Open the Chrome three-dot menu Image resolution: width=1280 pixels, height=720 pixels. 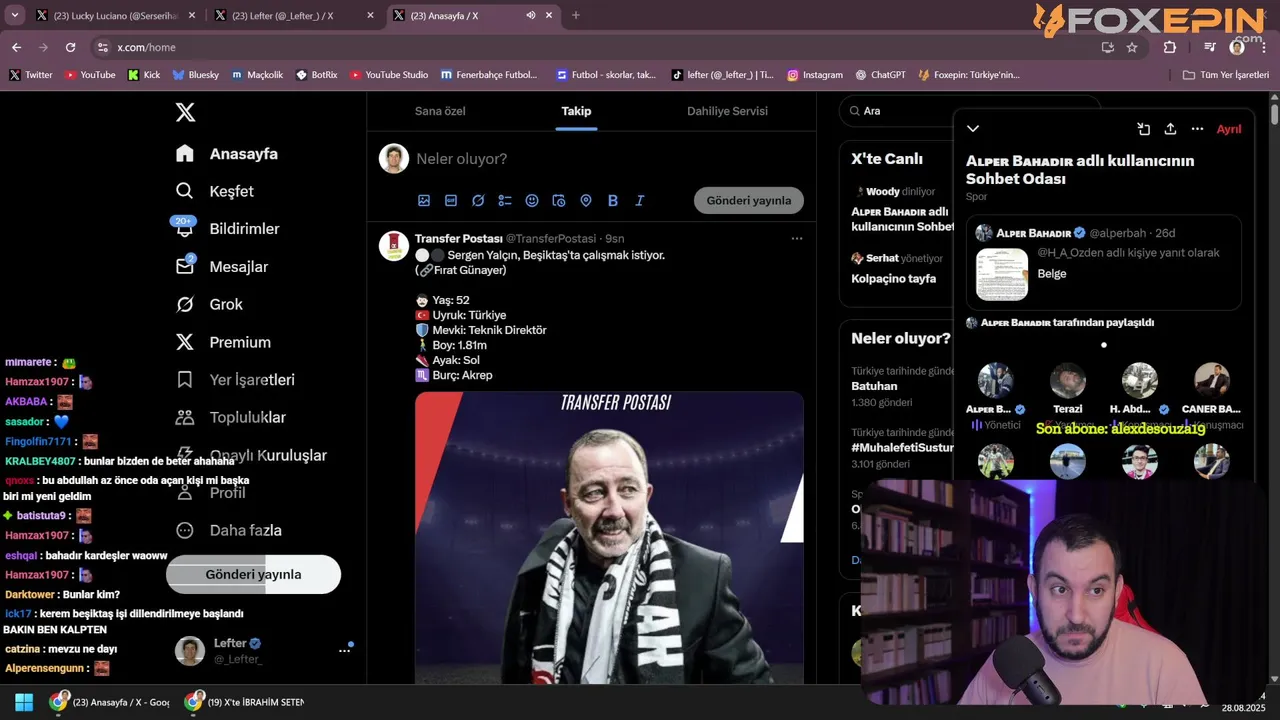1264,47
